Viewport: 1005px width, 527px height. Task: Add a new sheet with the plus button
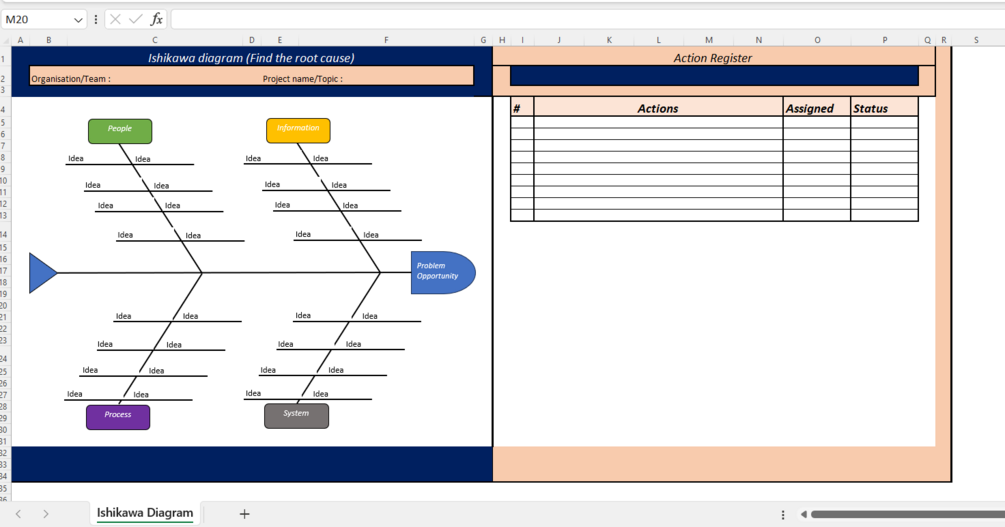point(244,514)
